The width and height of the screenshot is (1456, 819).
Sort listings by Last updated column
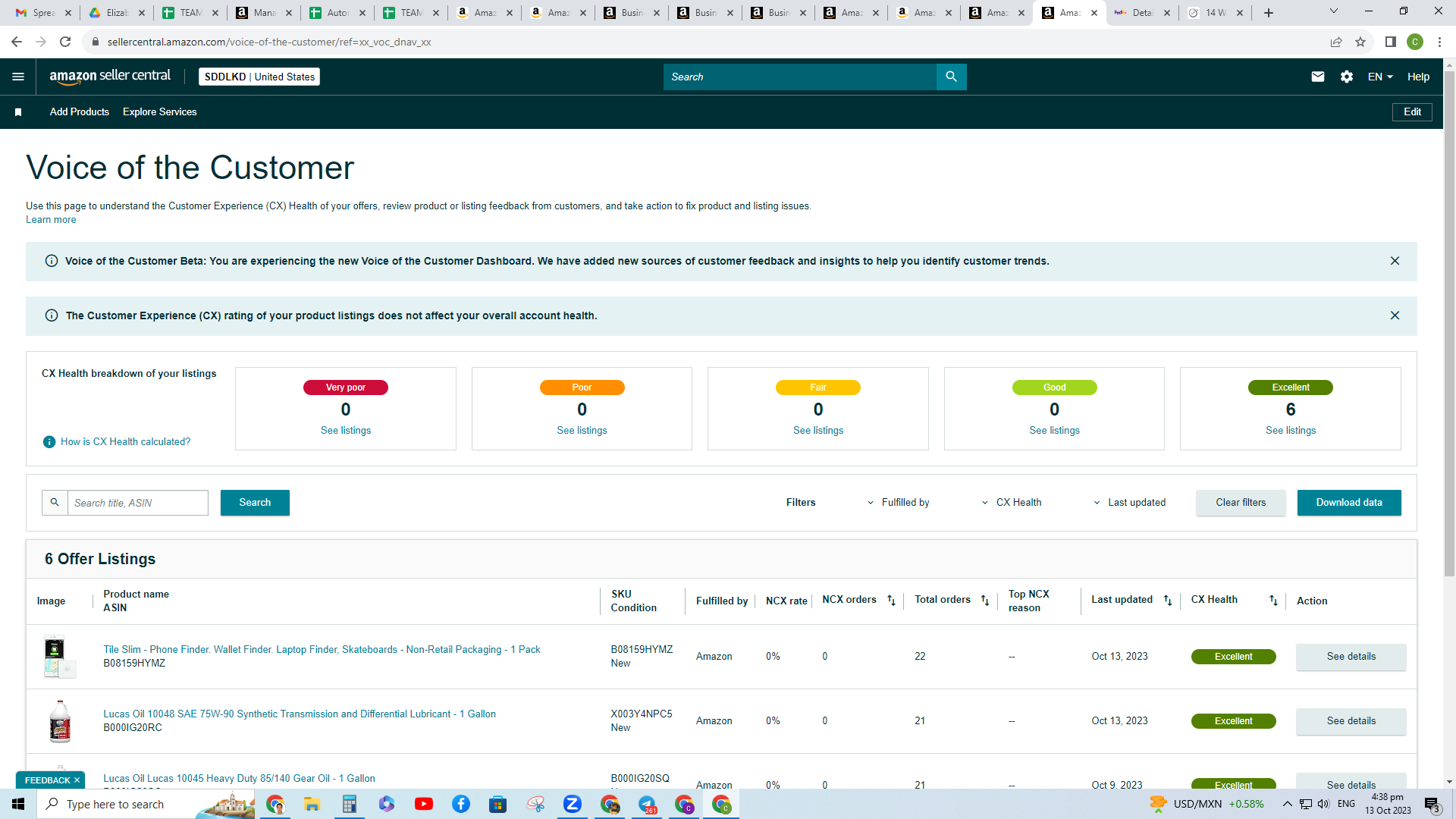pos(1168,601)
